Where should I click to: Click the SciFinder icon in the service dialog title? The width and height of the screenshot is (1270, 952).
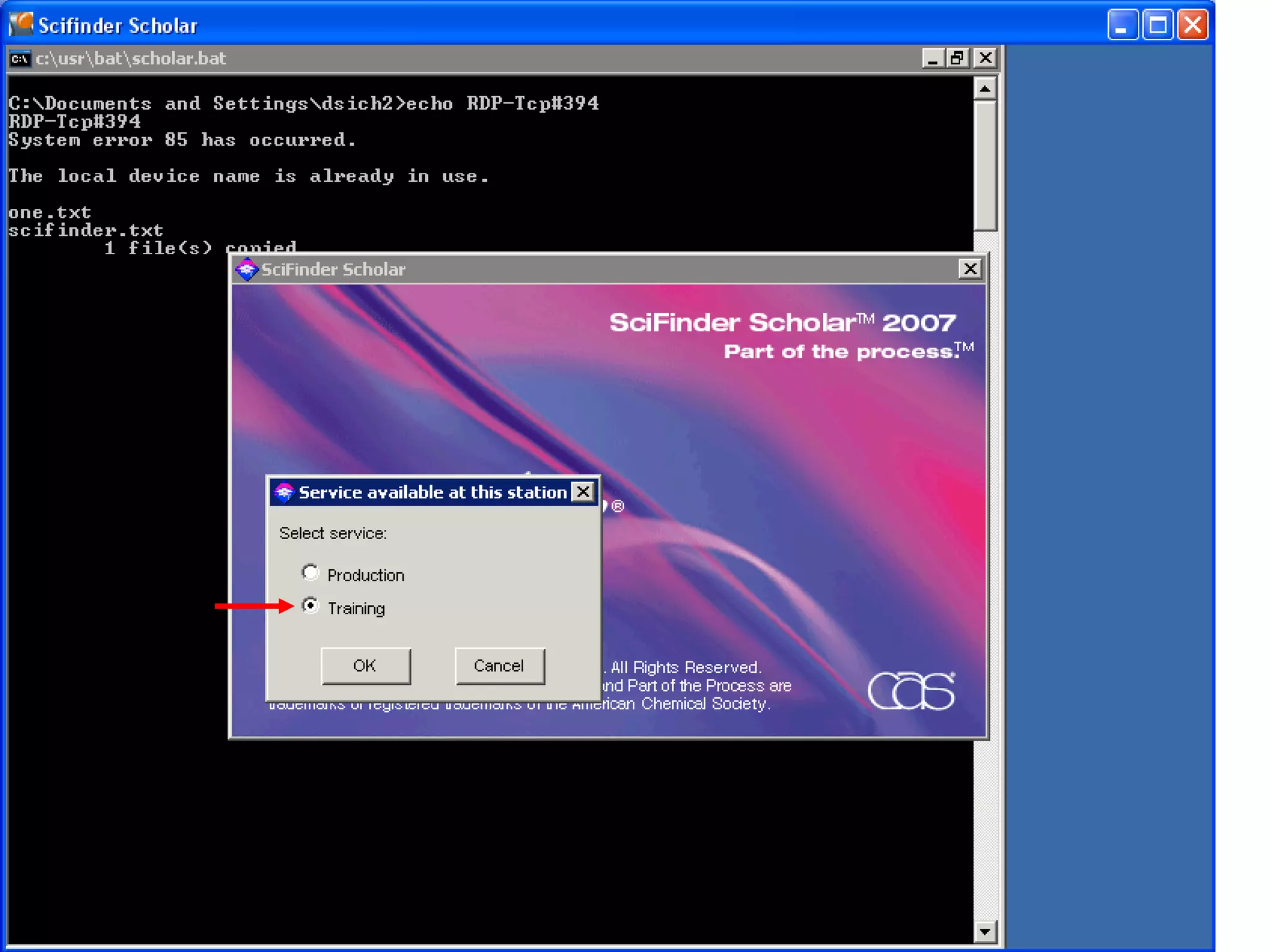tap(284, 492)
